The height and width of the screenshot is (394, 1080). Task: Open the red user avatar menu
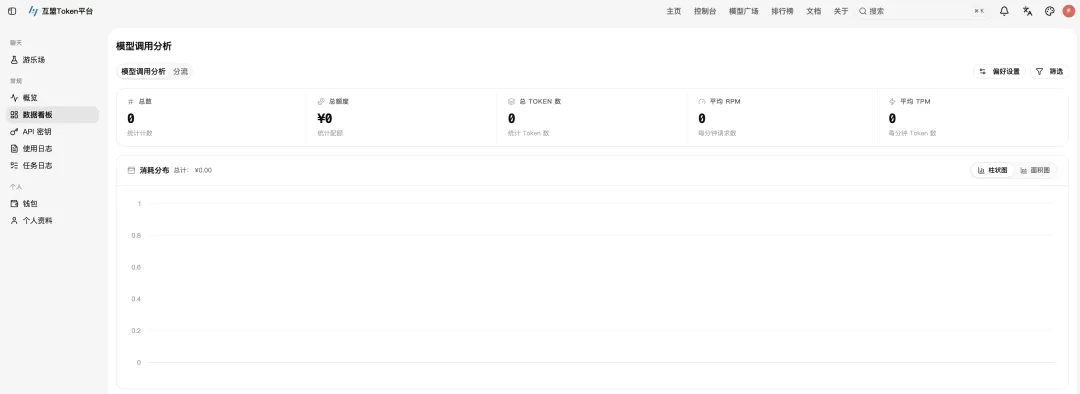point(1069,11)
